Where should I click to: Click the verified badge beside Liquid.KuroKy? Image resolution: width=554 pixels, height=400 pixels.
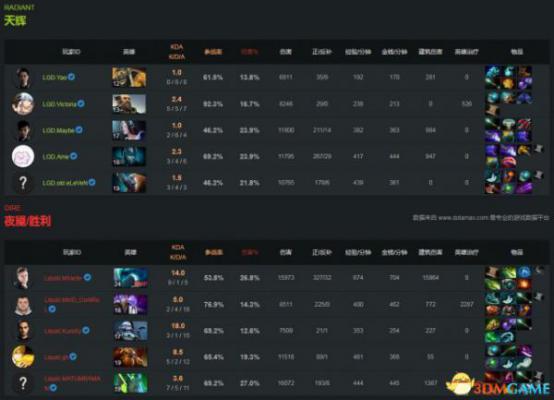pos(86,330)
